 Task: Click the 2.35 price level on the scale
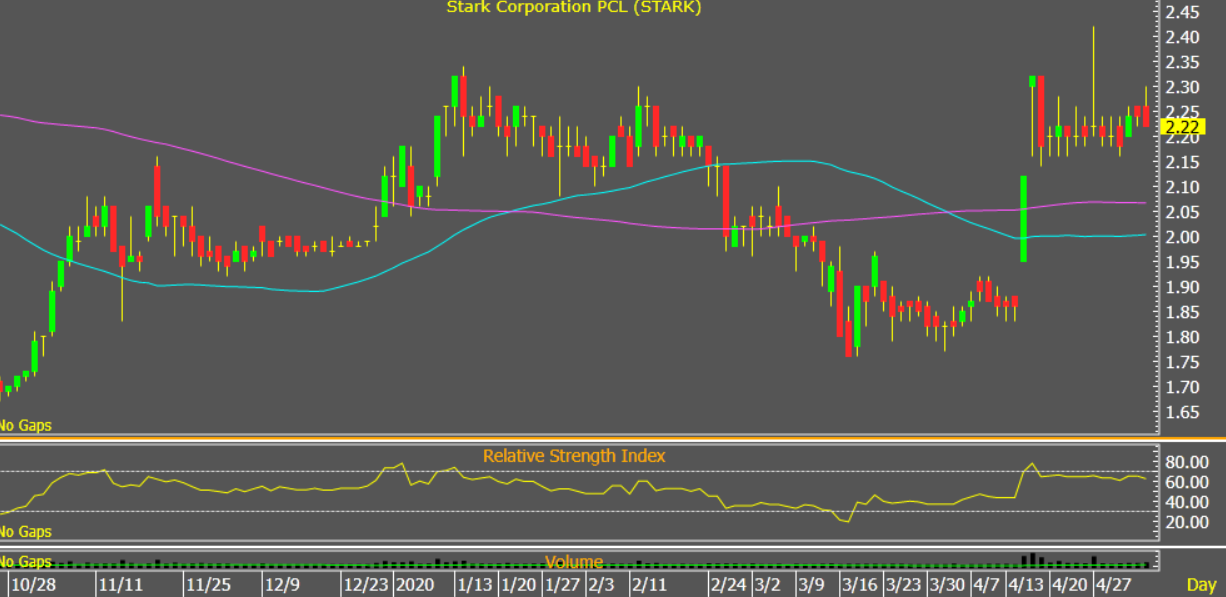point(1183,63)
